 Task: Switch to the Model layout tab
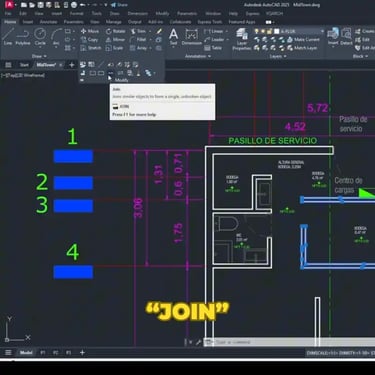point(26,352)
